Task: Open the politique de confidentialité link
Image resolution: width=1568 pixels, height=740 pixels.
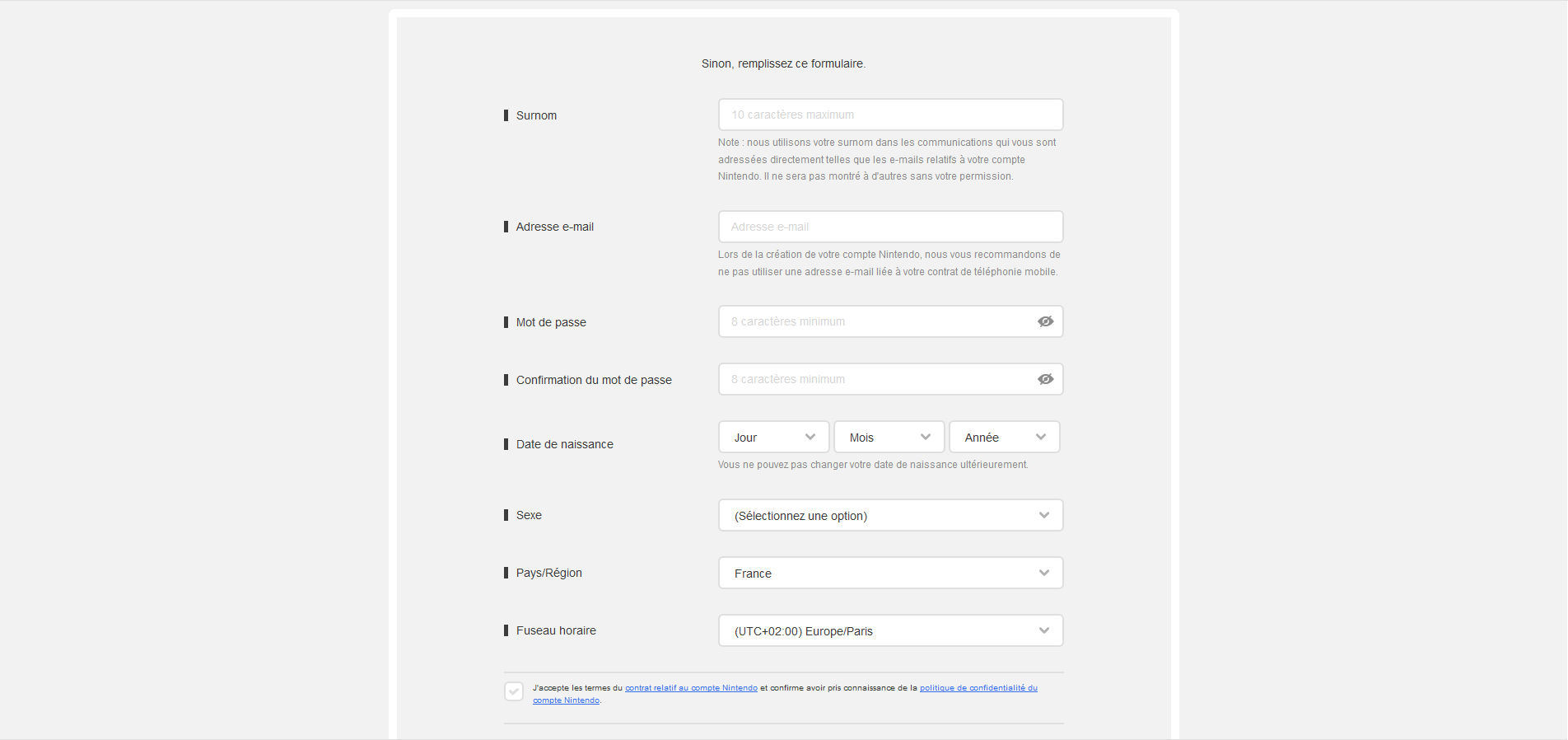Action: click(978, 687)
